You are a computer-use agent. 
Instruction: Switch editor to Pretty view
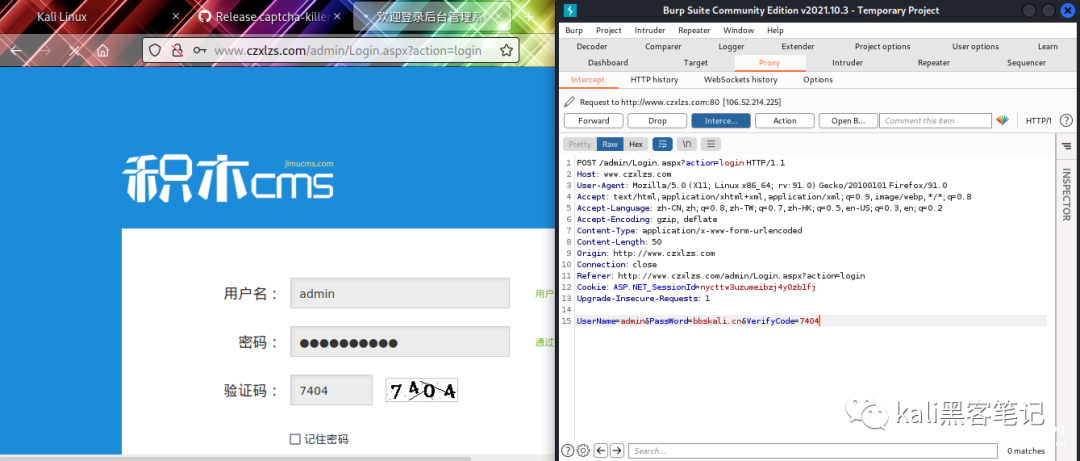(x=579, y=144)
